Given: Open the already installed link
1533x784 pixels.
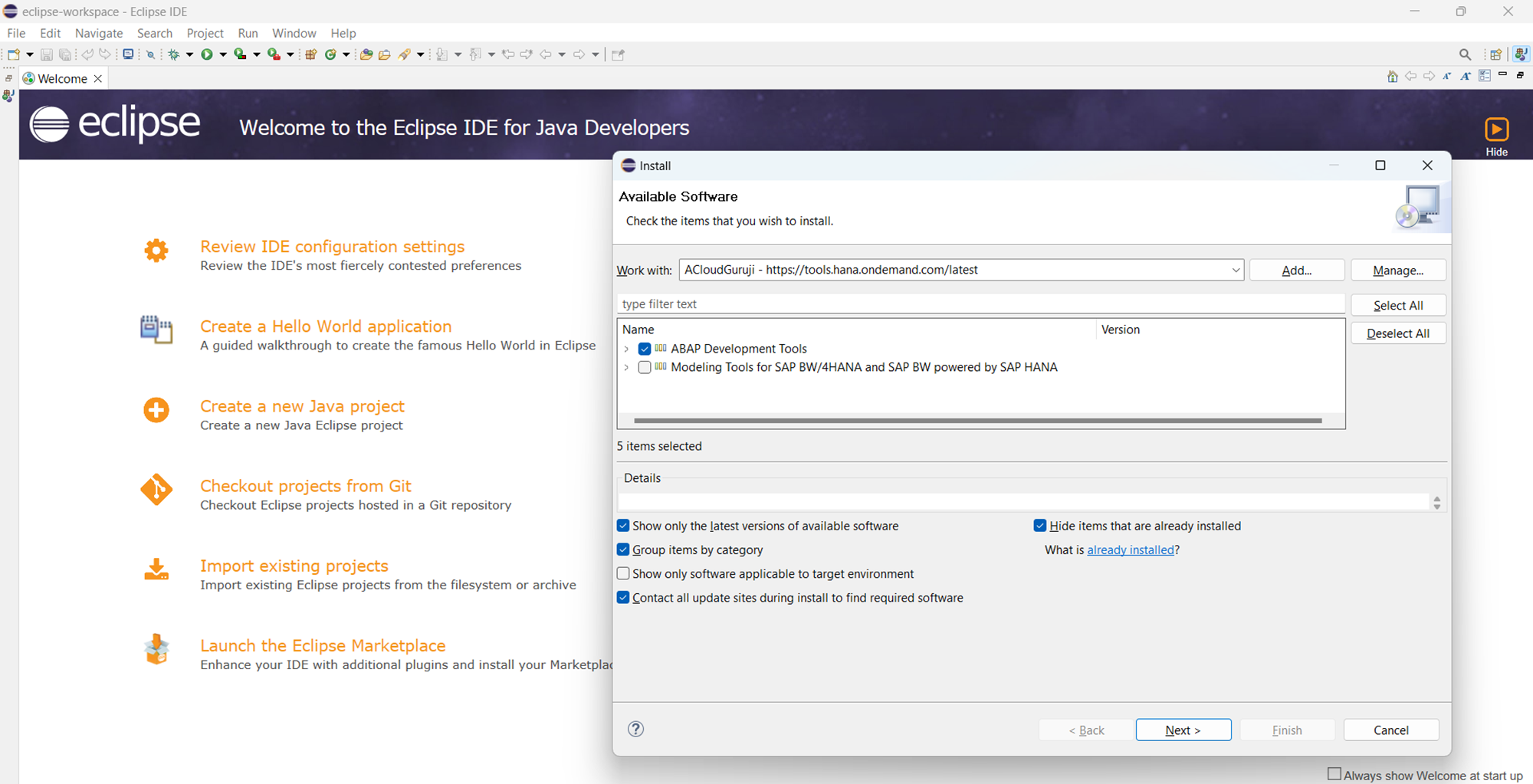Looking at the screenshot, I should (1130, 550).
